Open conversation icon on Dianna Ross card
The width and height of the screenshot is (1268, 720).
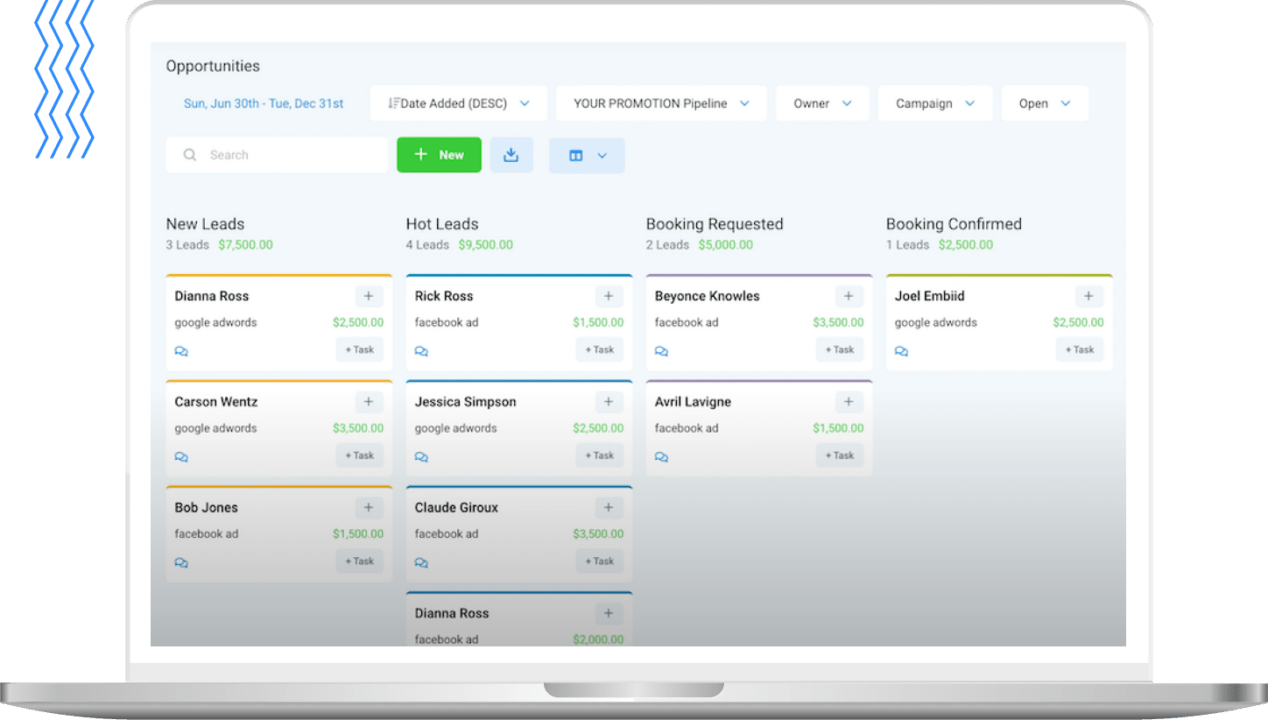[x=181, y=351]
